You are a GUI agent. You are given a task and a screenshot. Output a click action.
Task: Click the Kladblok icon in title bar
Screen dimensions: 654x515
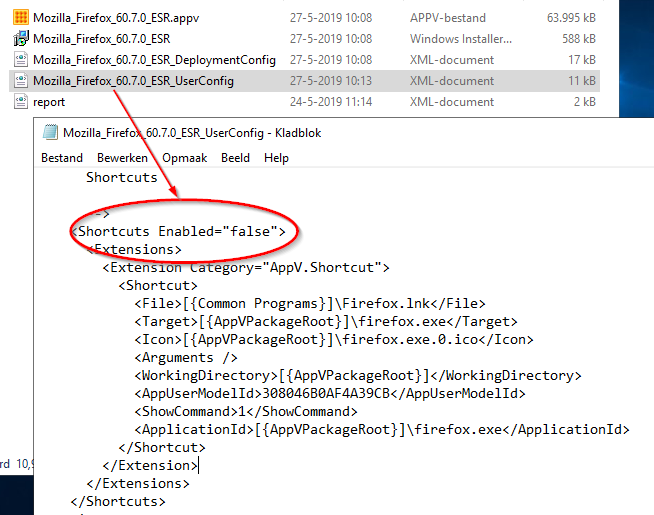click(x=50, y=132)
